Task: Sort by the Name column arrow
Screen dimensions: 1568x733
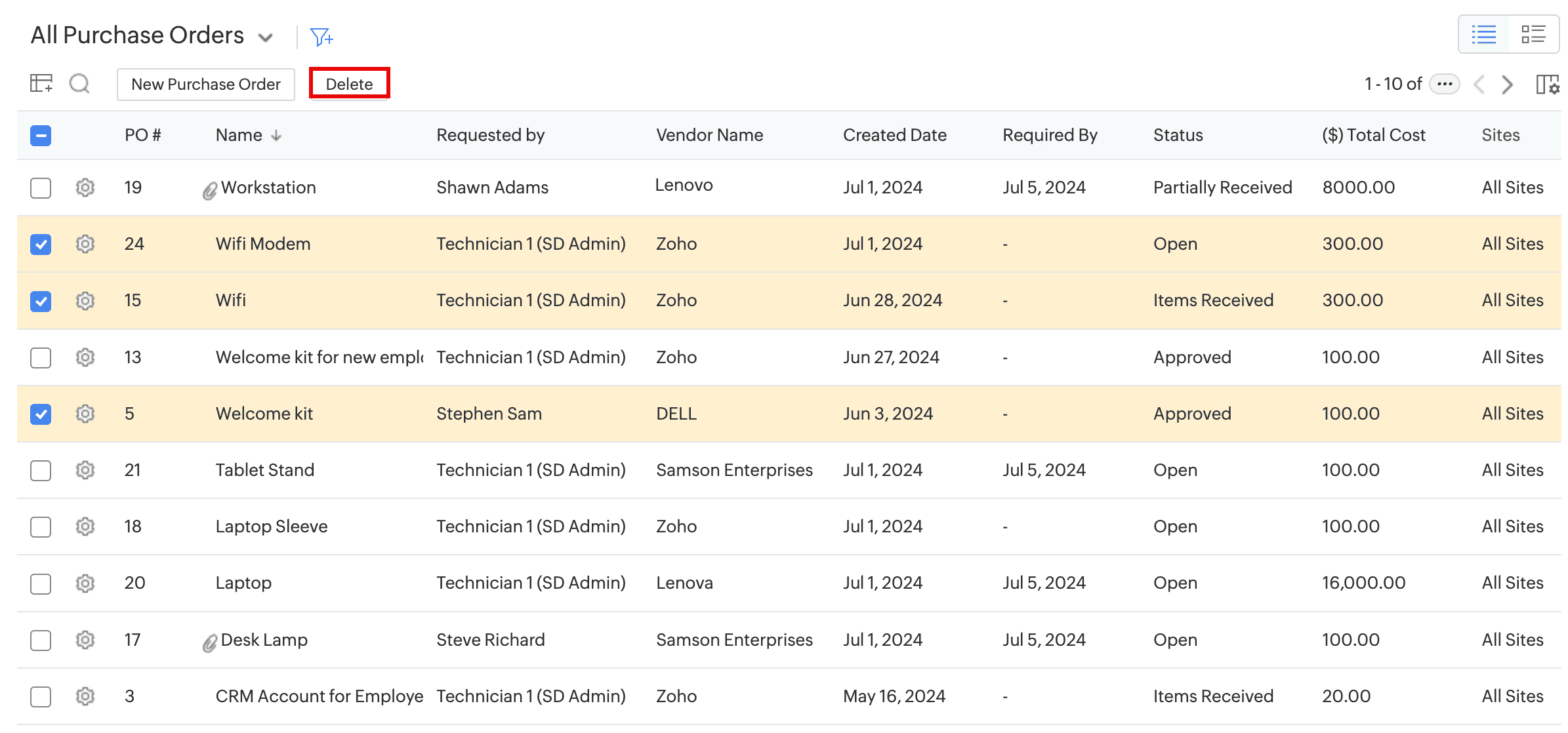Action: [276, 136]
